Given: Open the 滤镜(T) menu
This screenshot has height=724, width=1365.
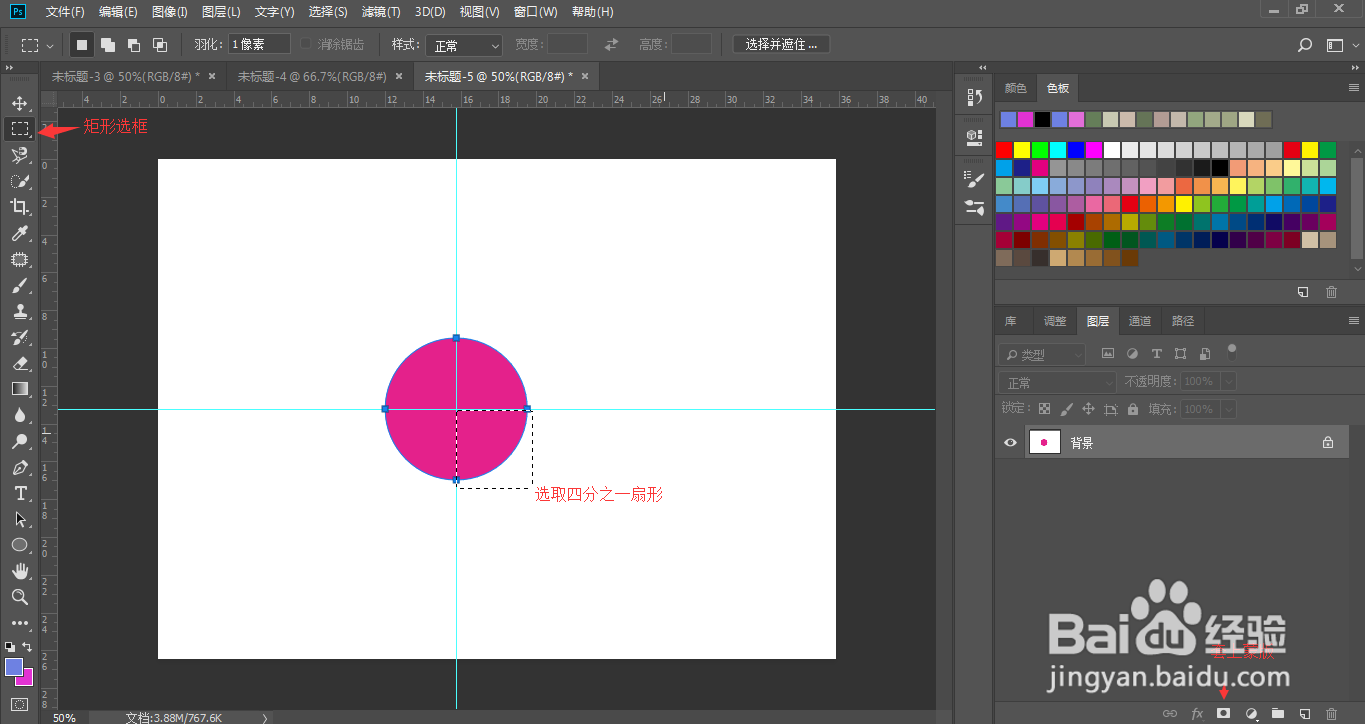Looking at the screenshot, I should [381, 12].
